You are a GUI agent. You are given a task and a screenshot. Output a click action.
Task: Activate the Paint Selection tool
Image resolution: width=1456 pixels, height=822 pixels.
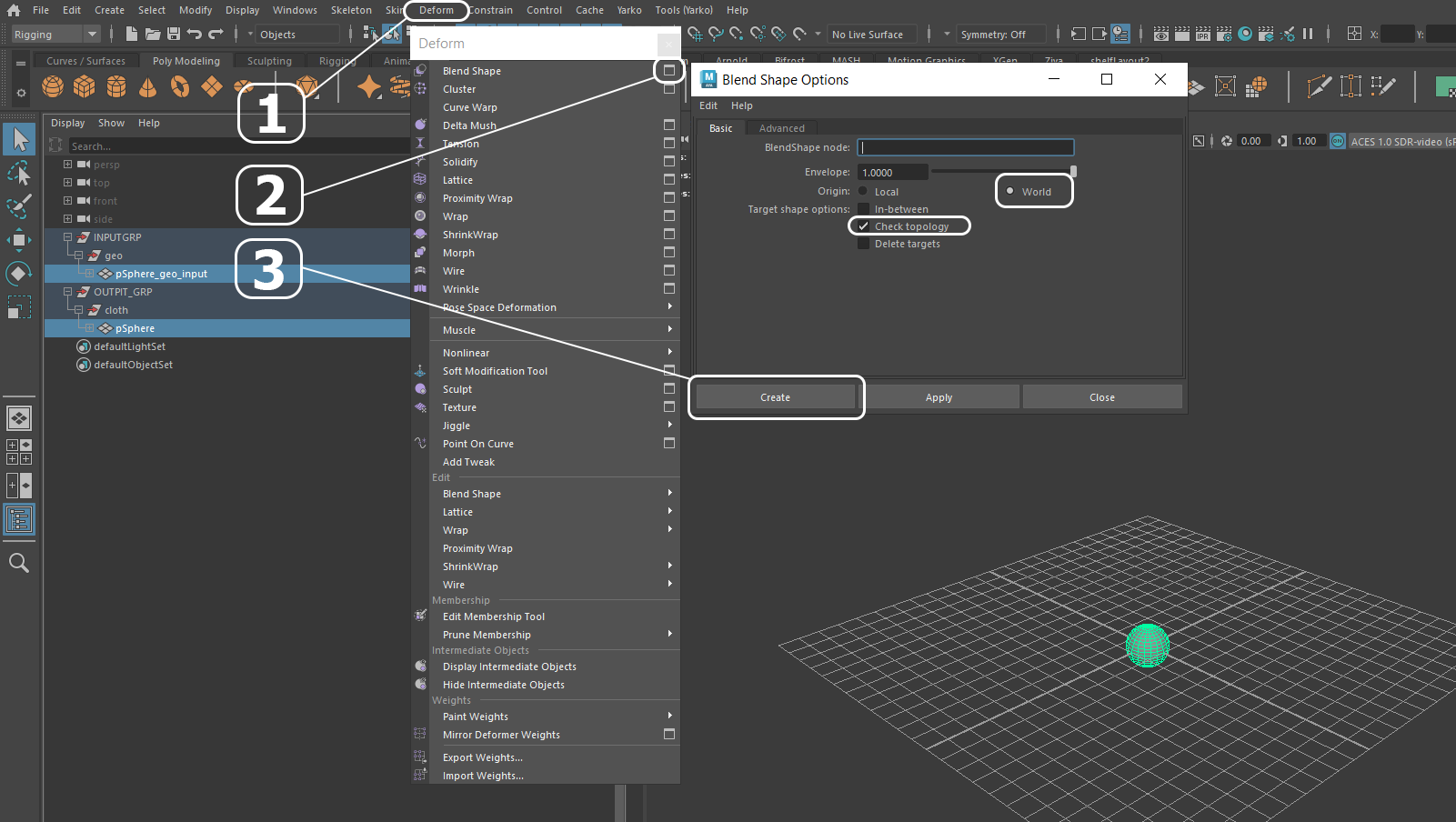pyautogui.click(x=18, y=206)
